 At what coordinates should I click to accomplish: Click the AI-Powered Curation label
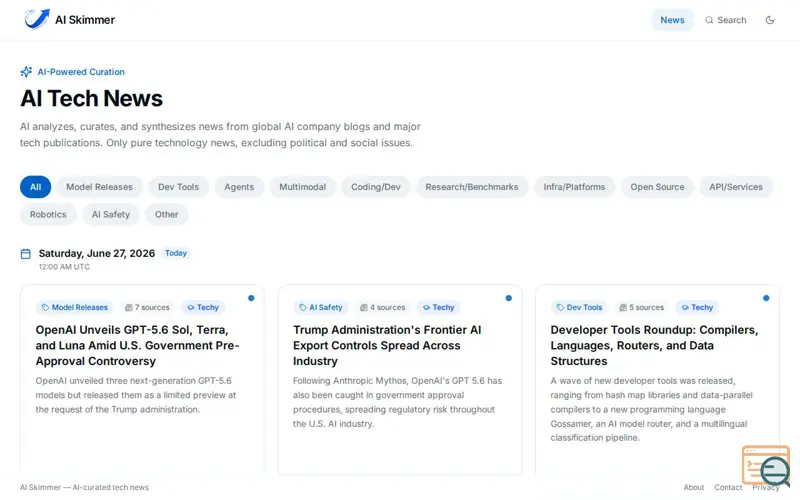pos(81,72)
